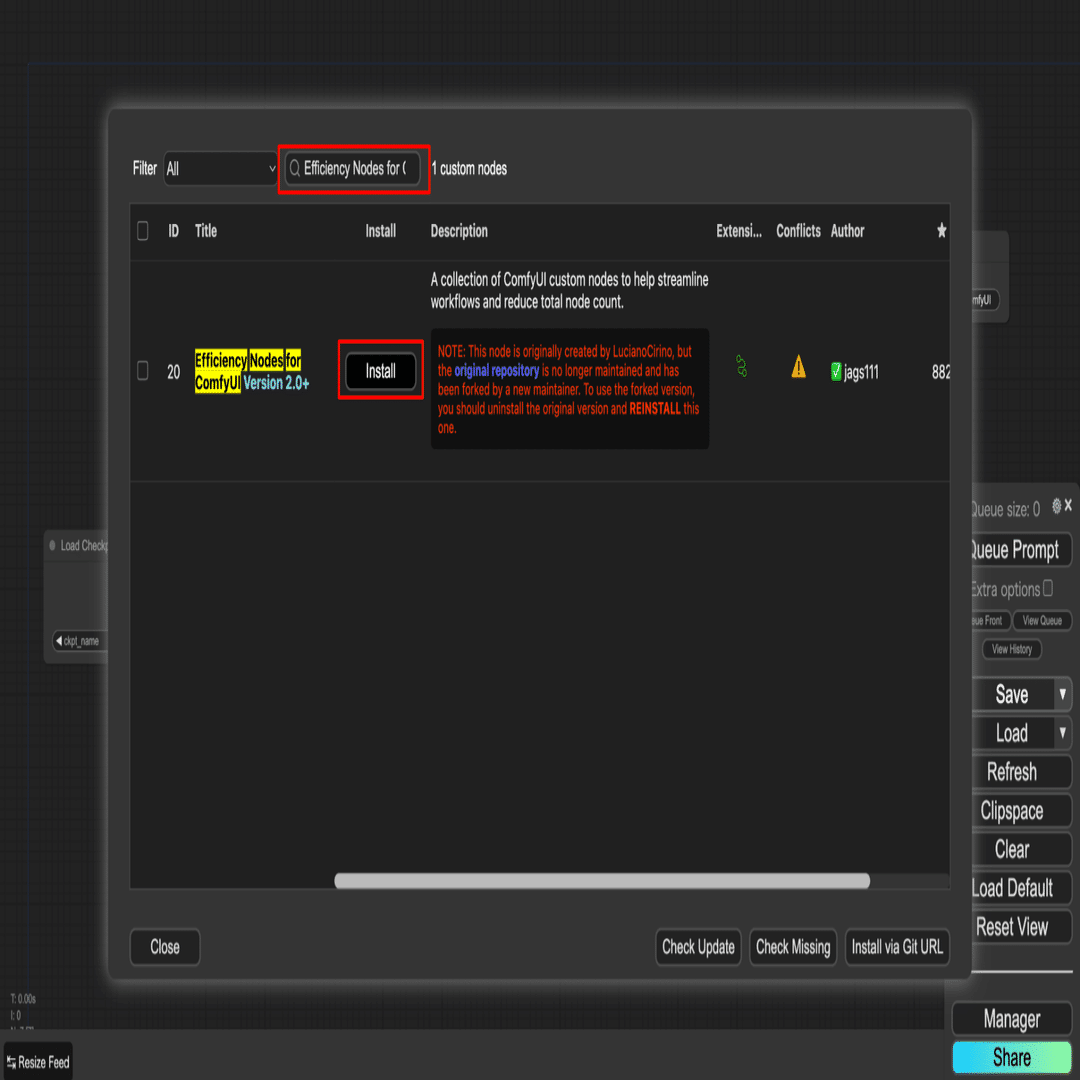The height and width of the screenshot is (1080, 1080).
Task: Click the green extension nodes icon
Action: point(741,366)
